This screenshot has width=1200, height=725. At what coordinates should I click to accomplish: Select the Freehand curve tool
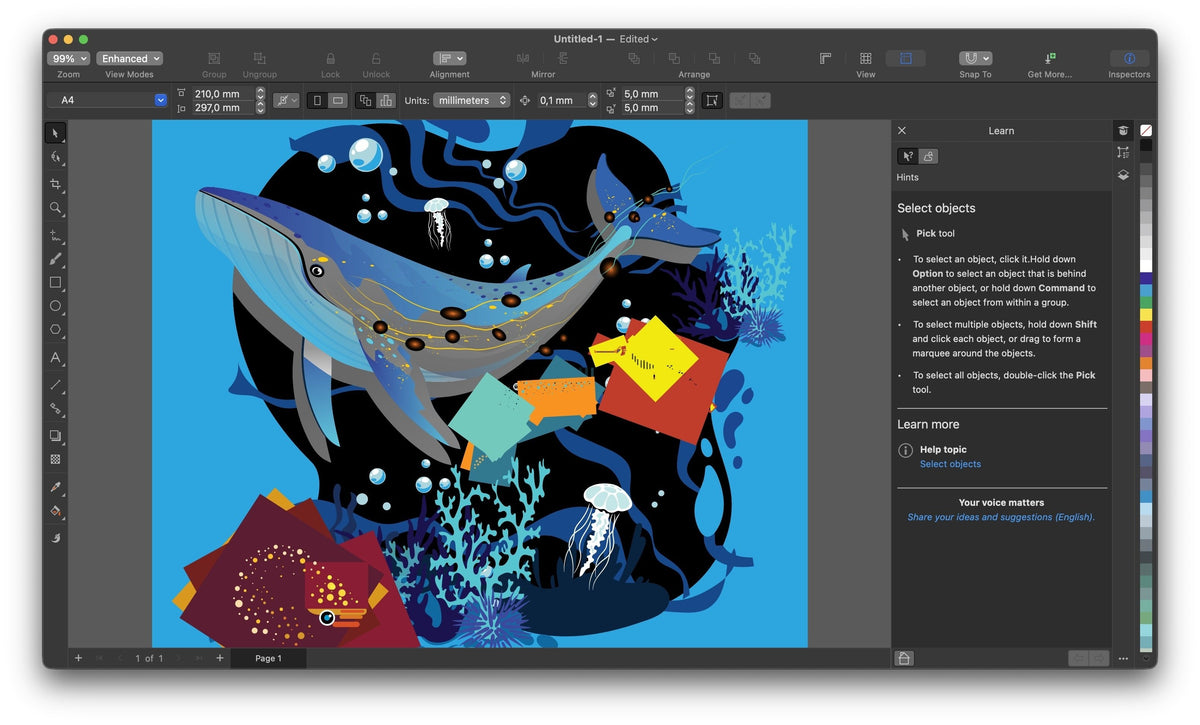[55, 236]
